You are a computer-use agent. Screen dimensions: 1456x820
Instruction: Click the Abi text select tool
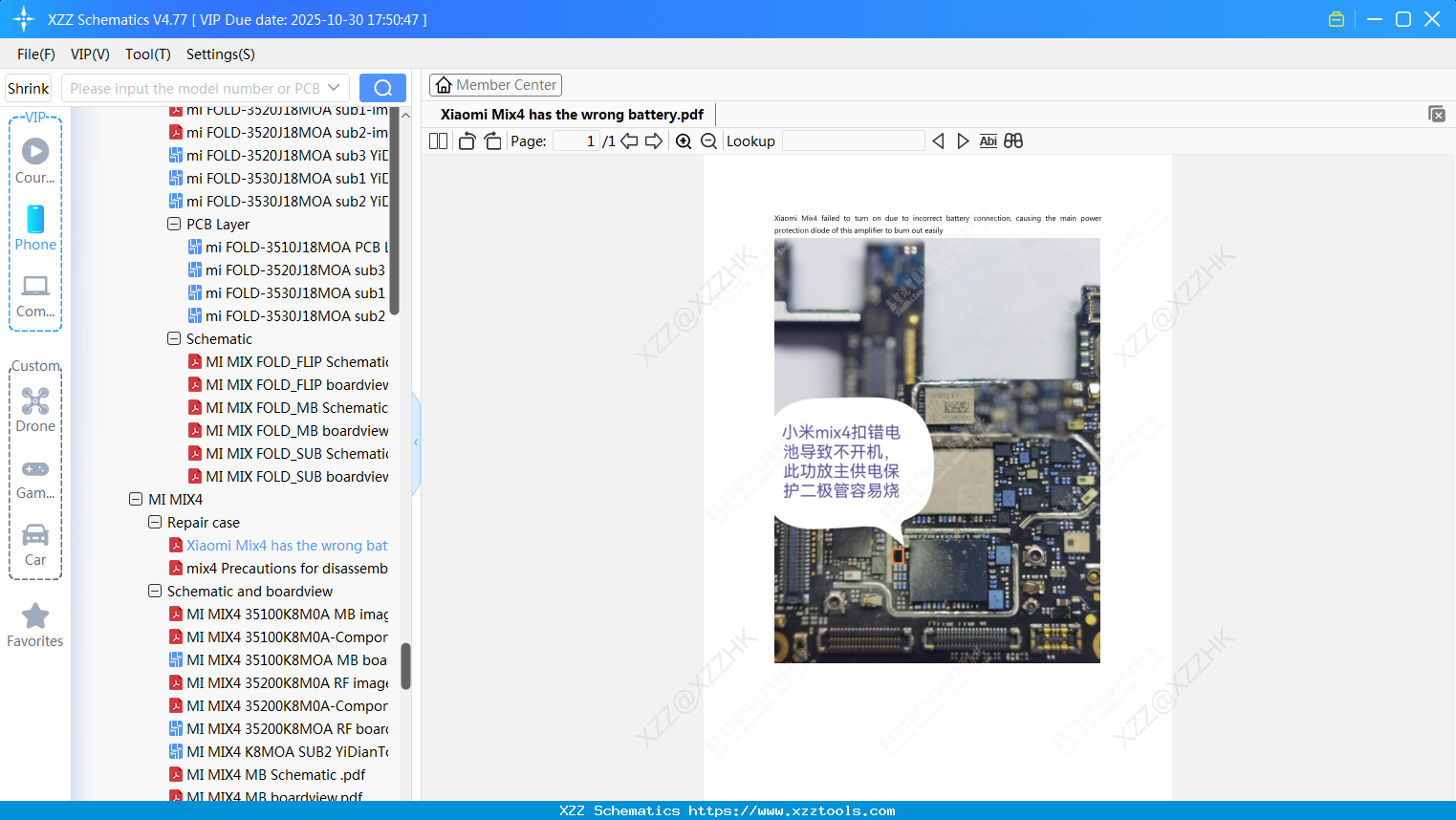point(989,141)
